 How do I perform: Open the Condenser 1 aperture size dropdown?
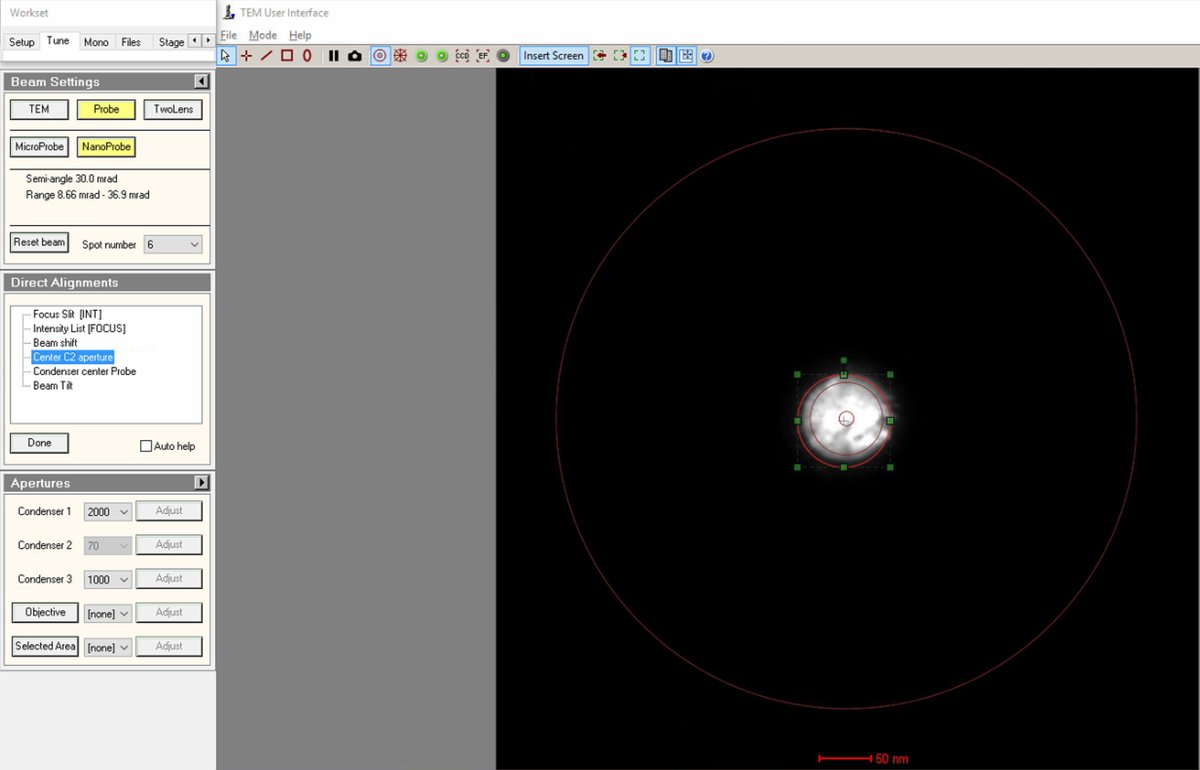[x=107, y=511]
